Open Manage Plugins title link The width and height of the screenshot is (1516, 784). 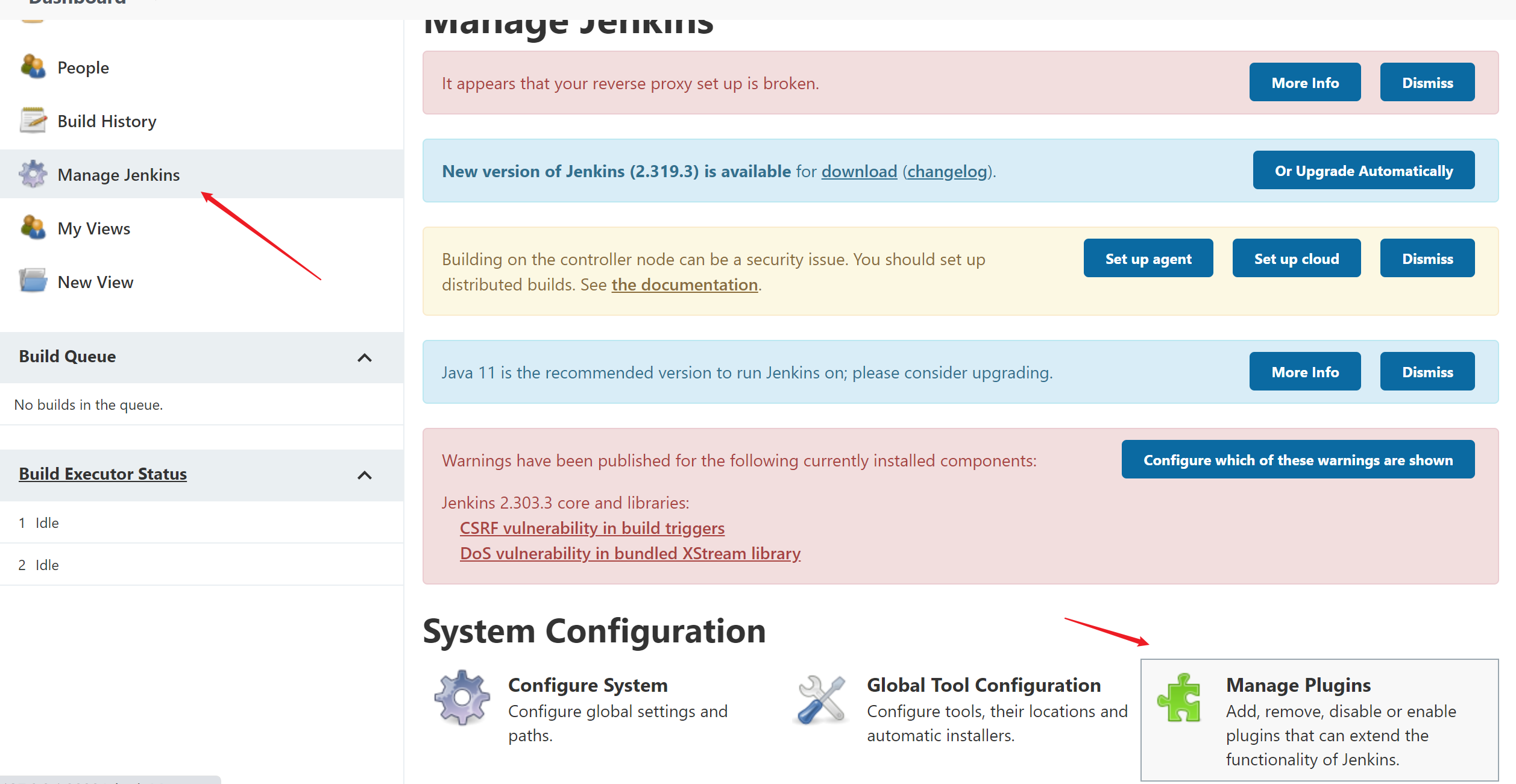coord(1298,685)
